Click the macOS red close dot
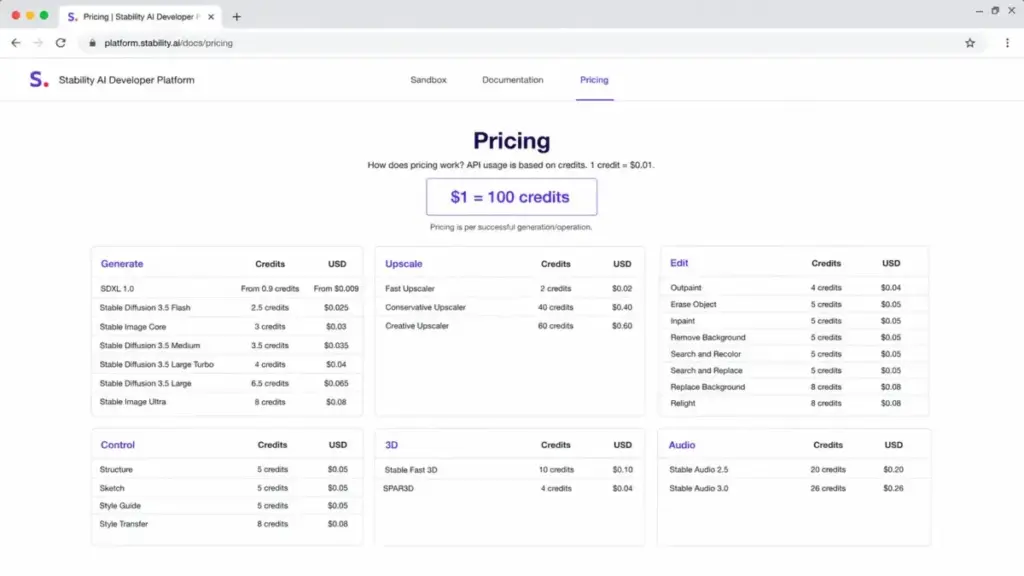The image size is (1024, 576). point(16,15)
